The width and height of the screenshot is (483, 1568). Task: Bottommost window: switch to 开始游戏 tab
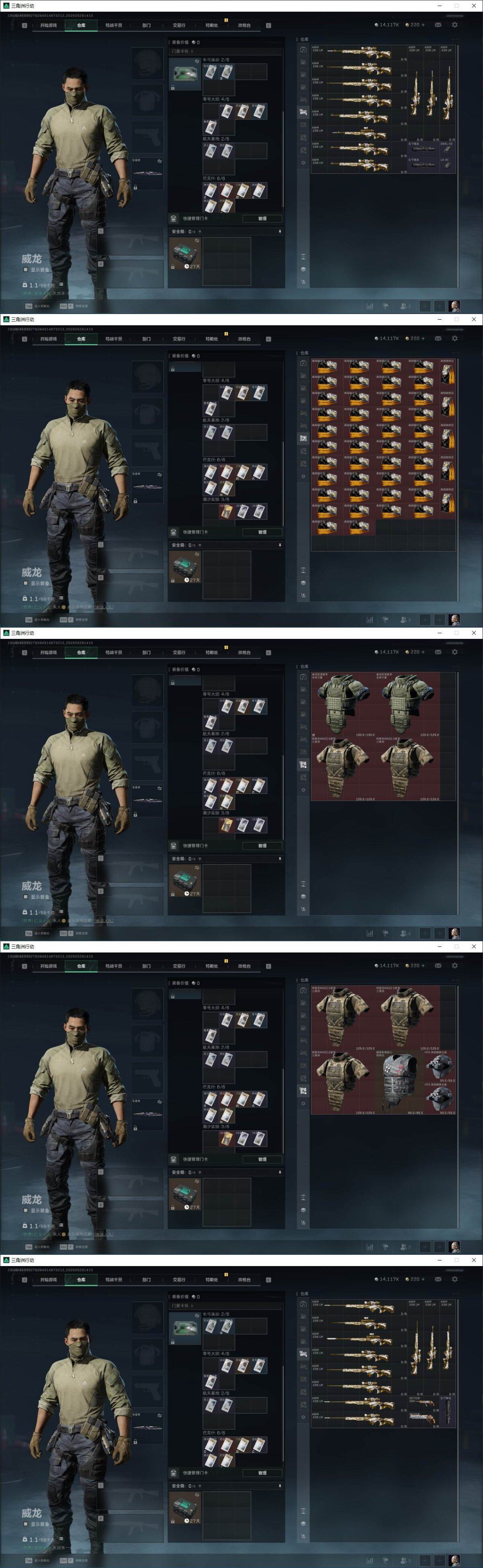pos(49,1279)
